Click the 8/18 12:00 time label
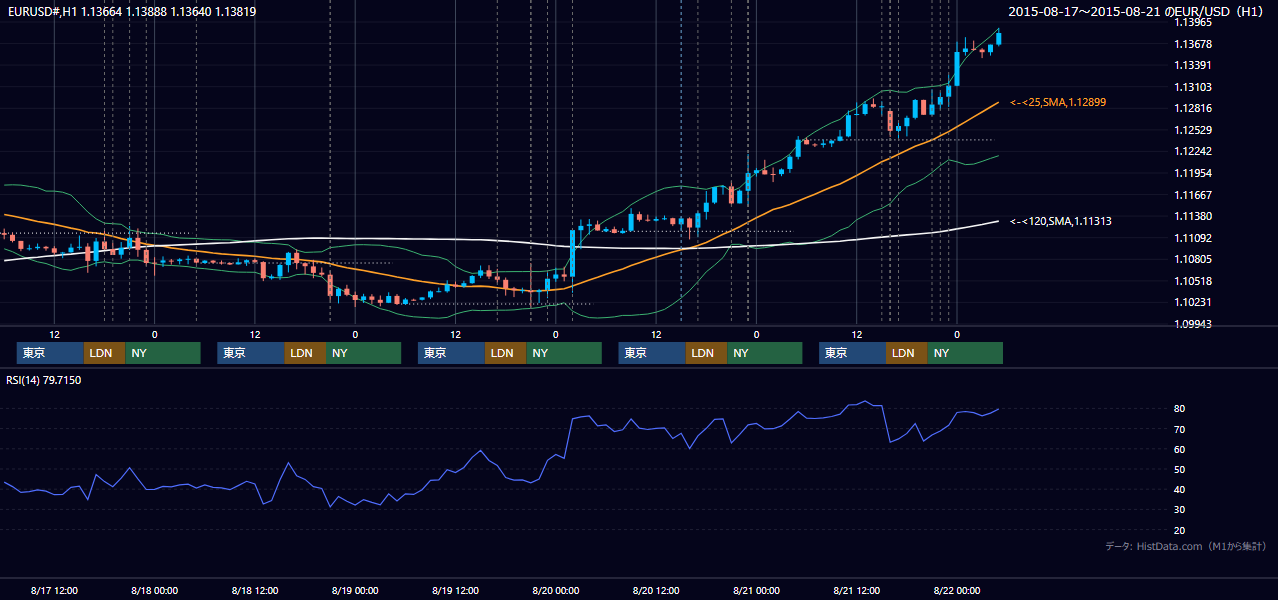 pyautogui.click(x=255, y=590)
